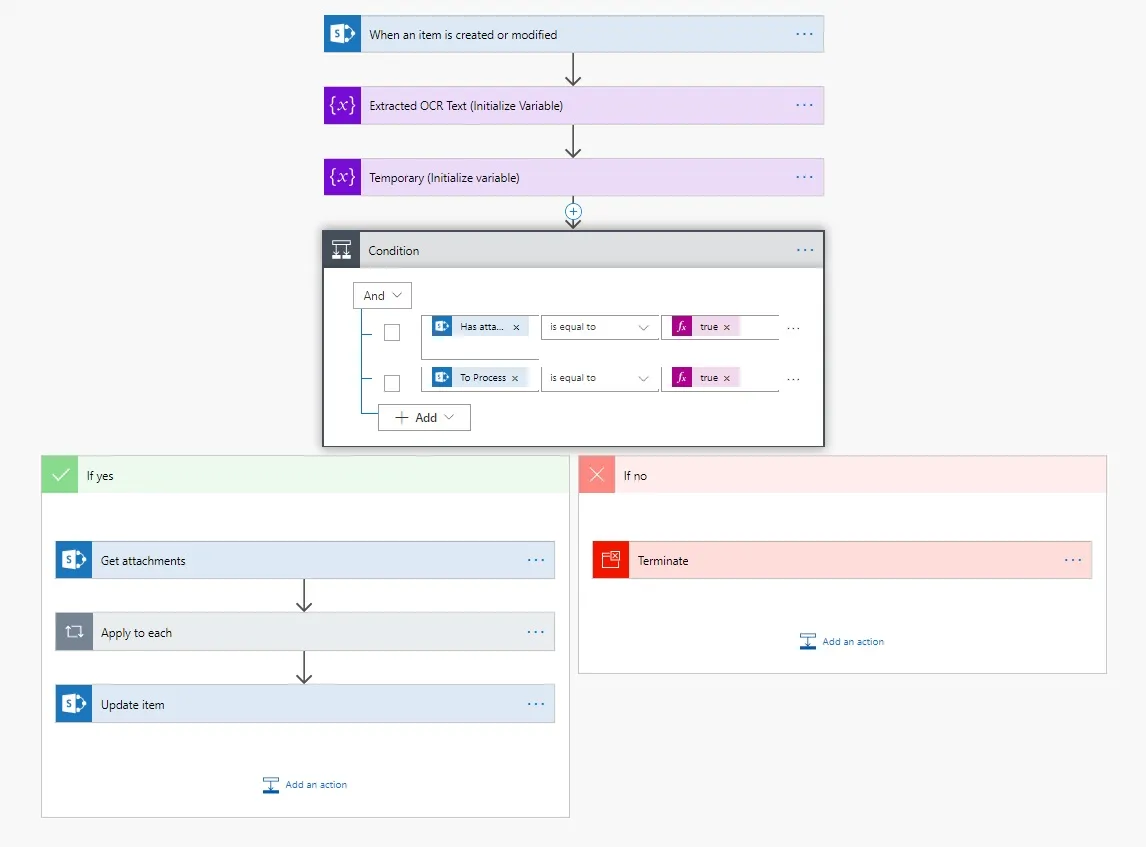Select the Get attachments SharePoint icon
1146x847 pixels.
point(72,560)
